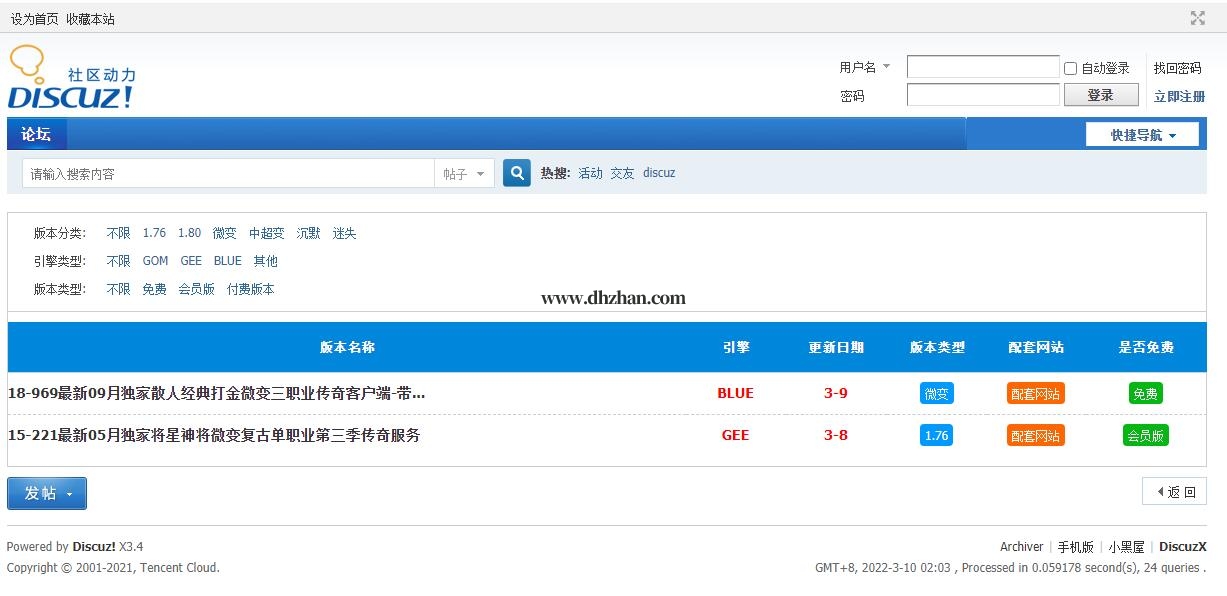The image size is (1227, 596).
Task: Open the 快捷导航 dropdown
Action: (x=1142, y=135)
